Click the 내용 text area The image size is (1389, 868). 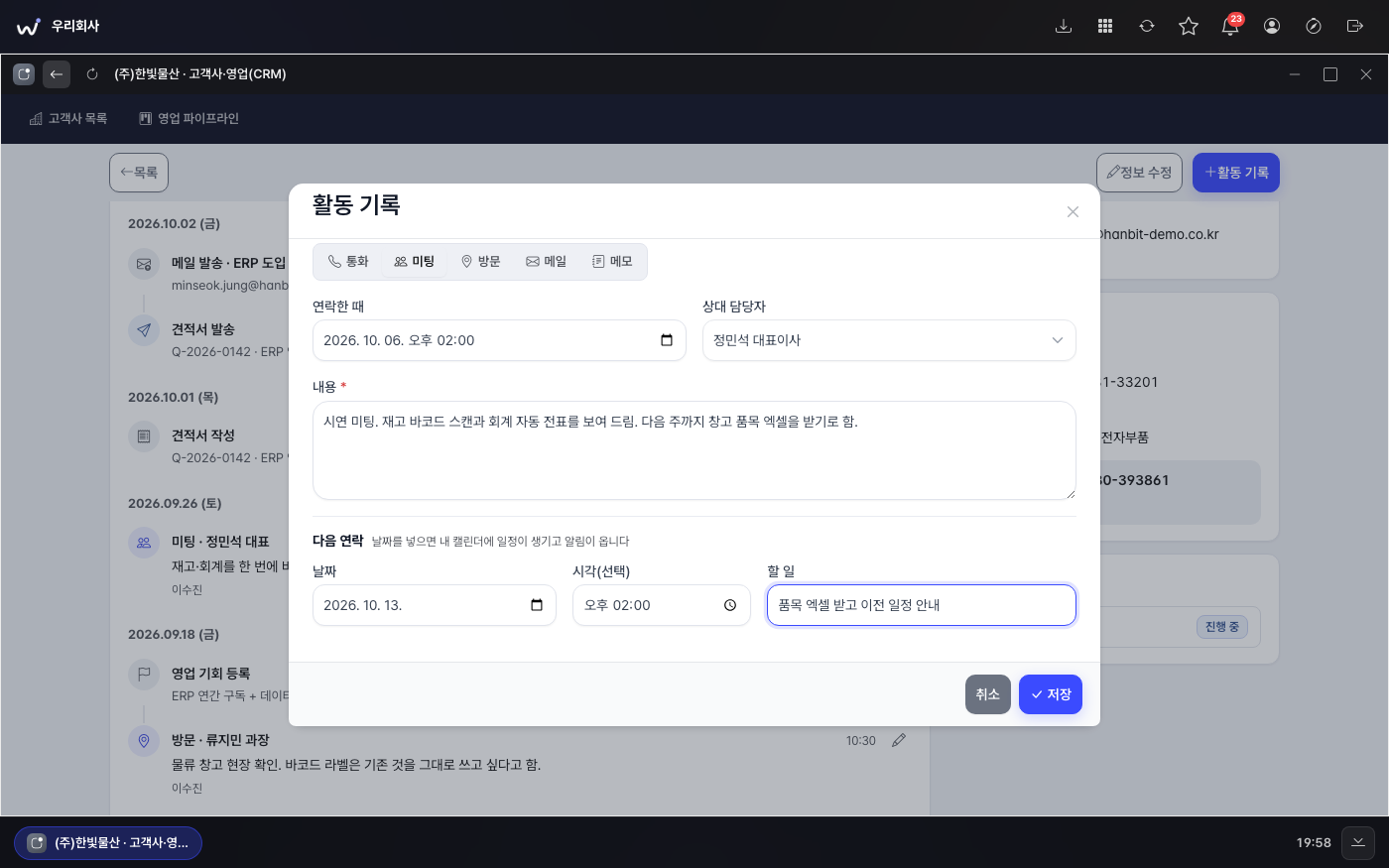click(694, 450)
